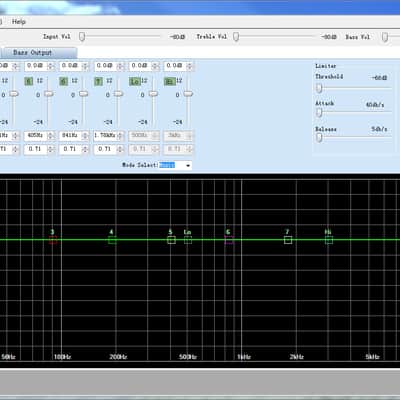Select the band 5 graph marker square

pyautogui.click(x=171, y=240)
